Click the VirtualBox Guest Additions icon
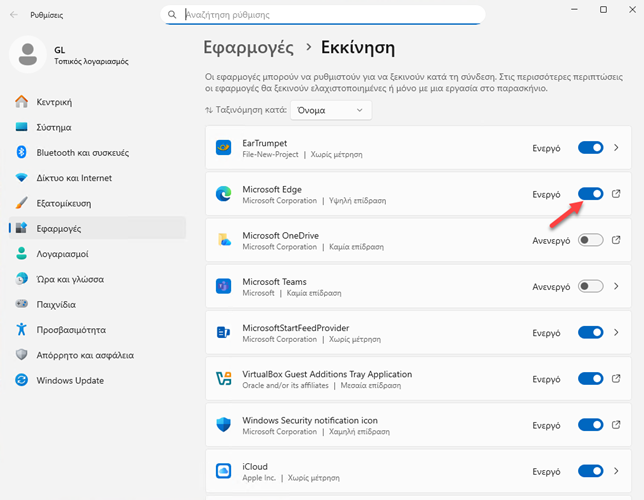644x500 pixels. [223, 378]
